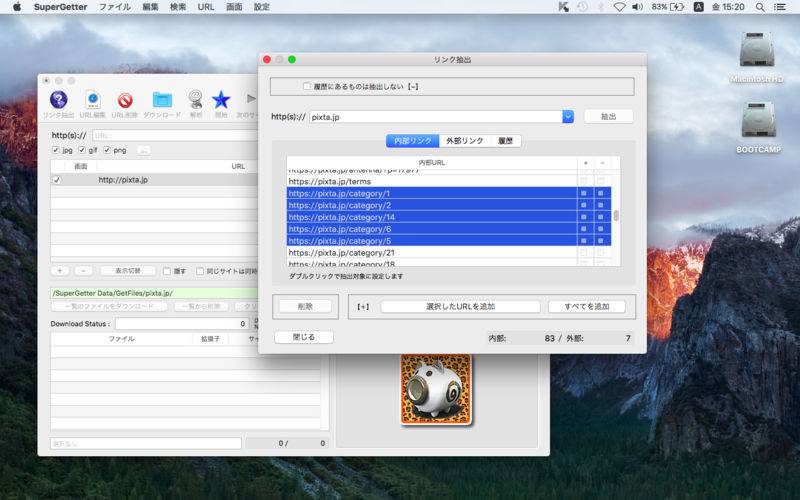The image size is (800, 500).
Task: Open the 画面 menu
Action: pyautogui.click(x=234, y=7)
